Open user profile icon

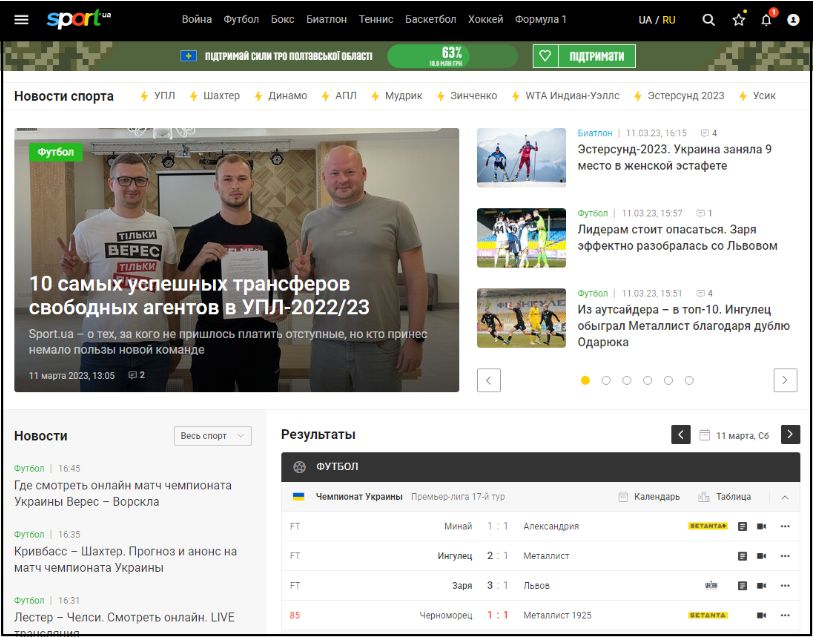(793, 20)
